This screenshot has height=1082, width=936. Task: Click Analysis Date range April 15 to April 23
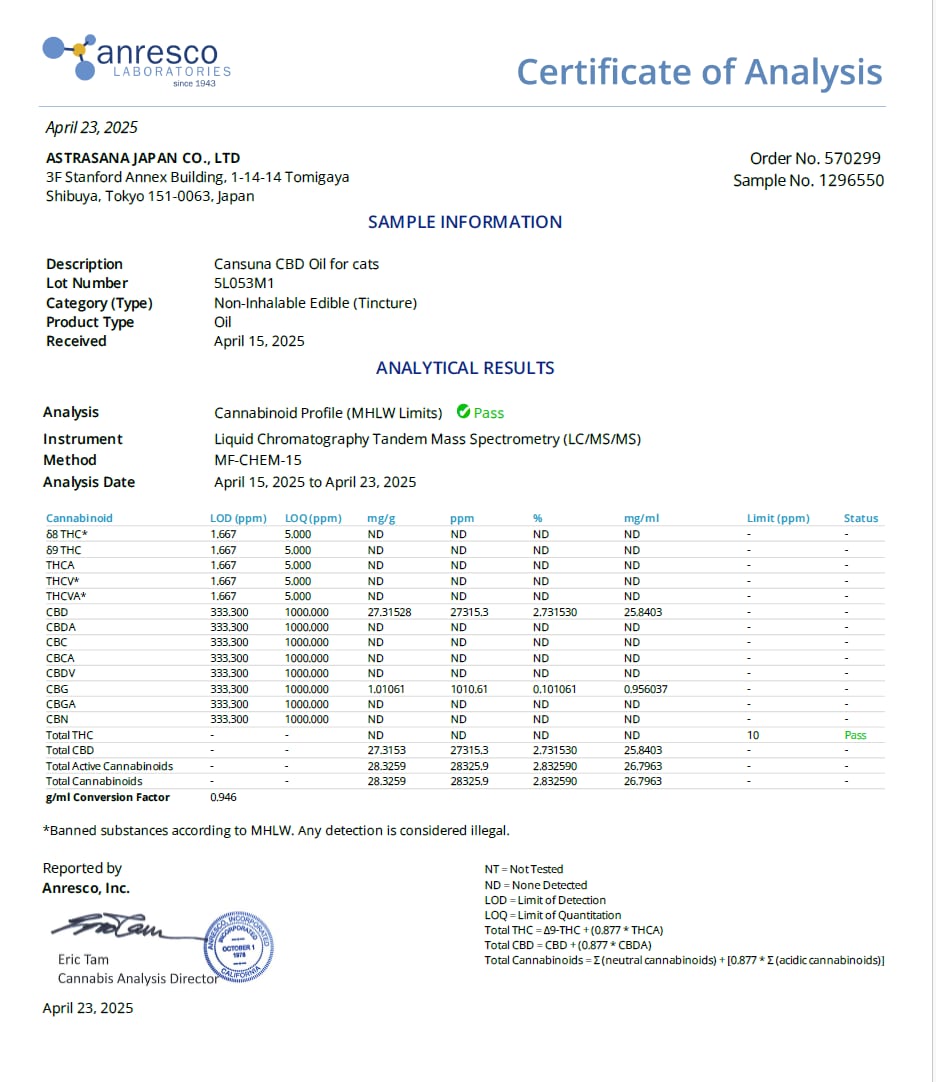[315, 482]
